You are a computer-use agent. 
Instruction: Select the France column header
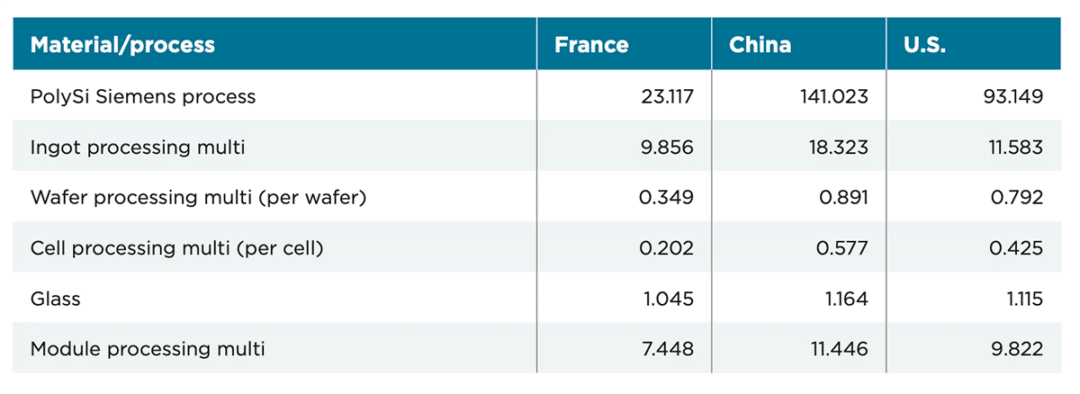pyautogui.click(x=592, y=45)
